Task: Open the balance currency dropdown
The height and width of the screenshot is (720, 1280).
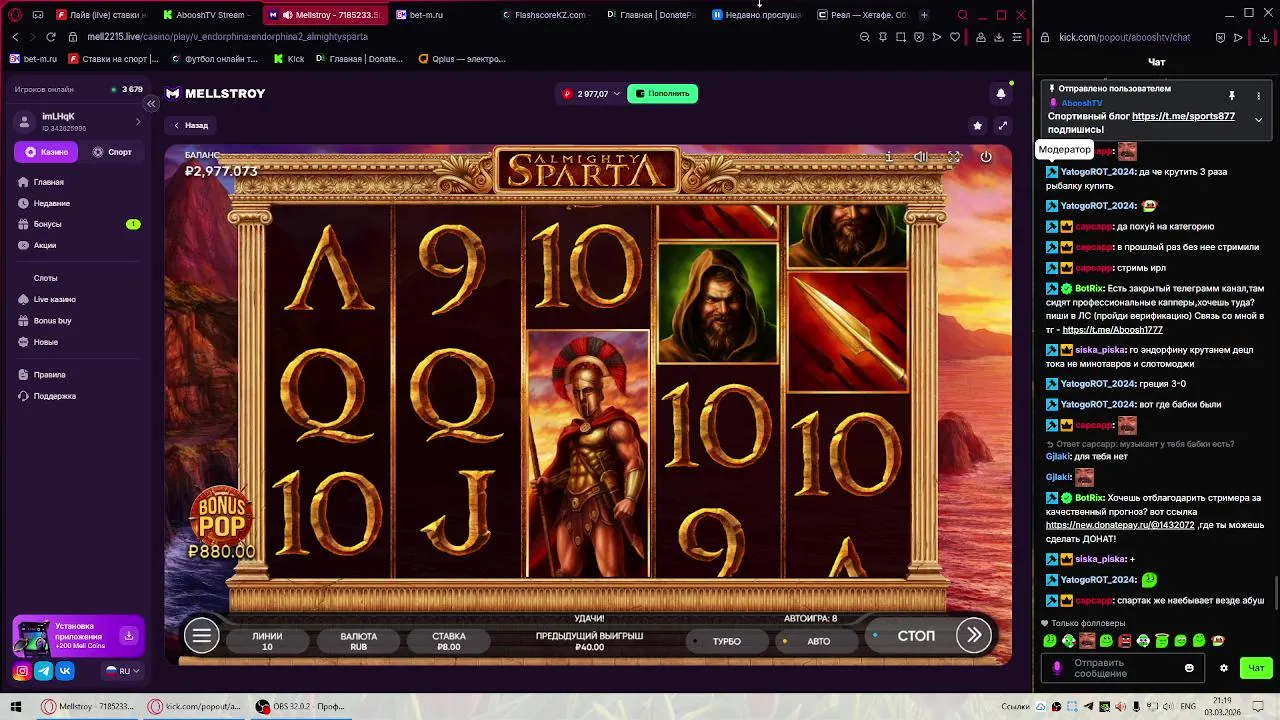Action: tap(591, 93)
